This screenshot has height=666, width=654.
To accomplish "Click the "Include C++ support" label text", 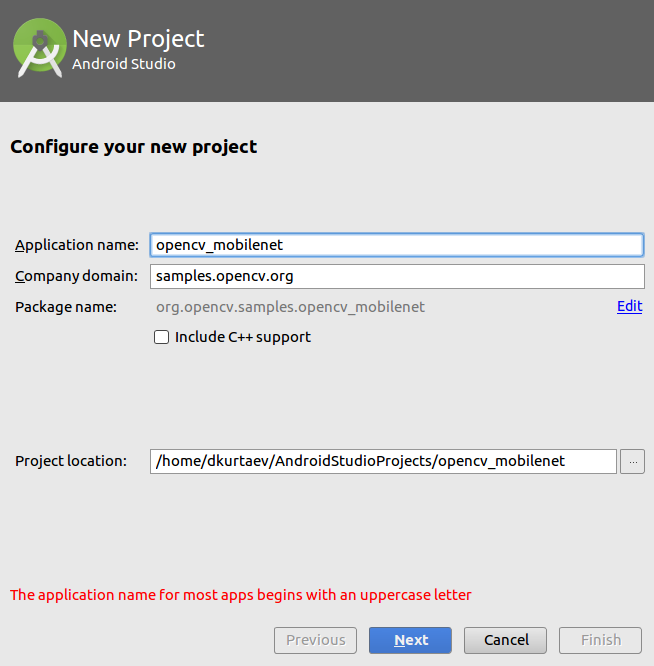I will click(242, 337).
